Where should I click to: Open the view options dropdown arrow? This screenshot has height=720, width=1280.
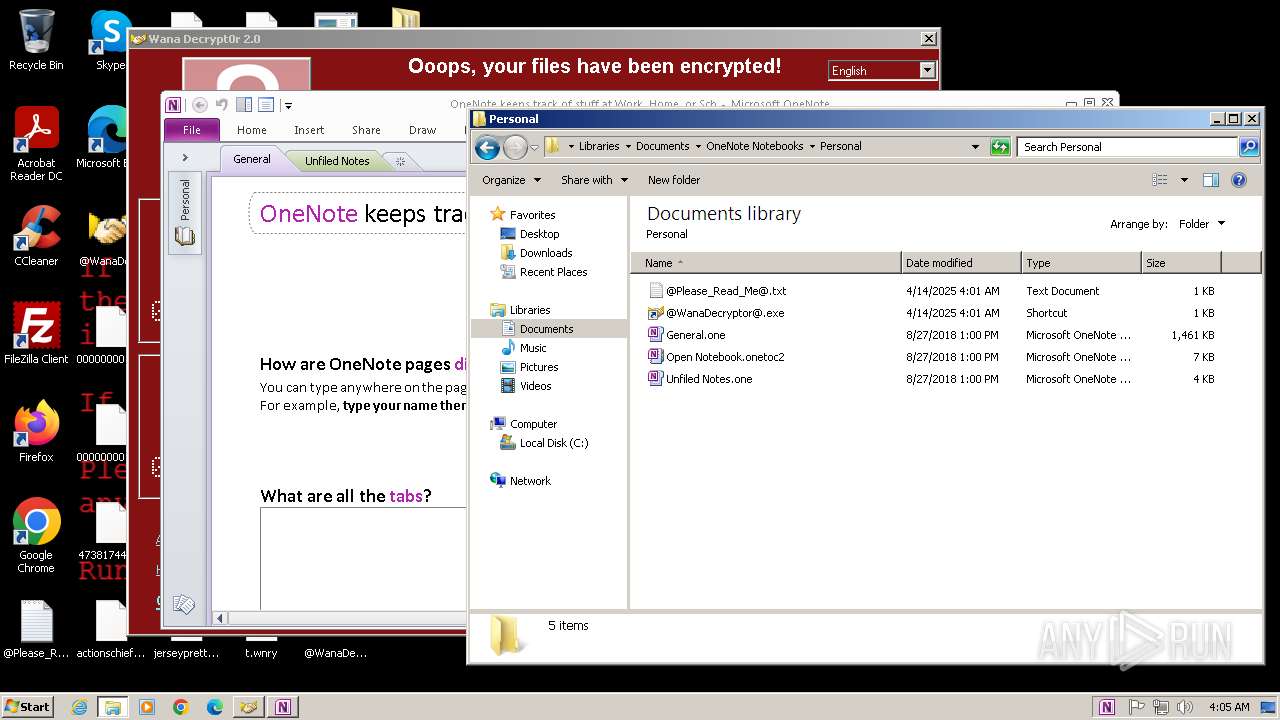click(x=1184, y=180)
